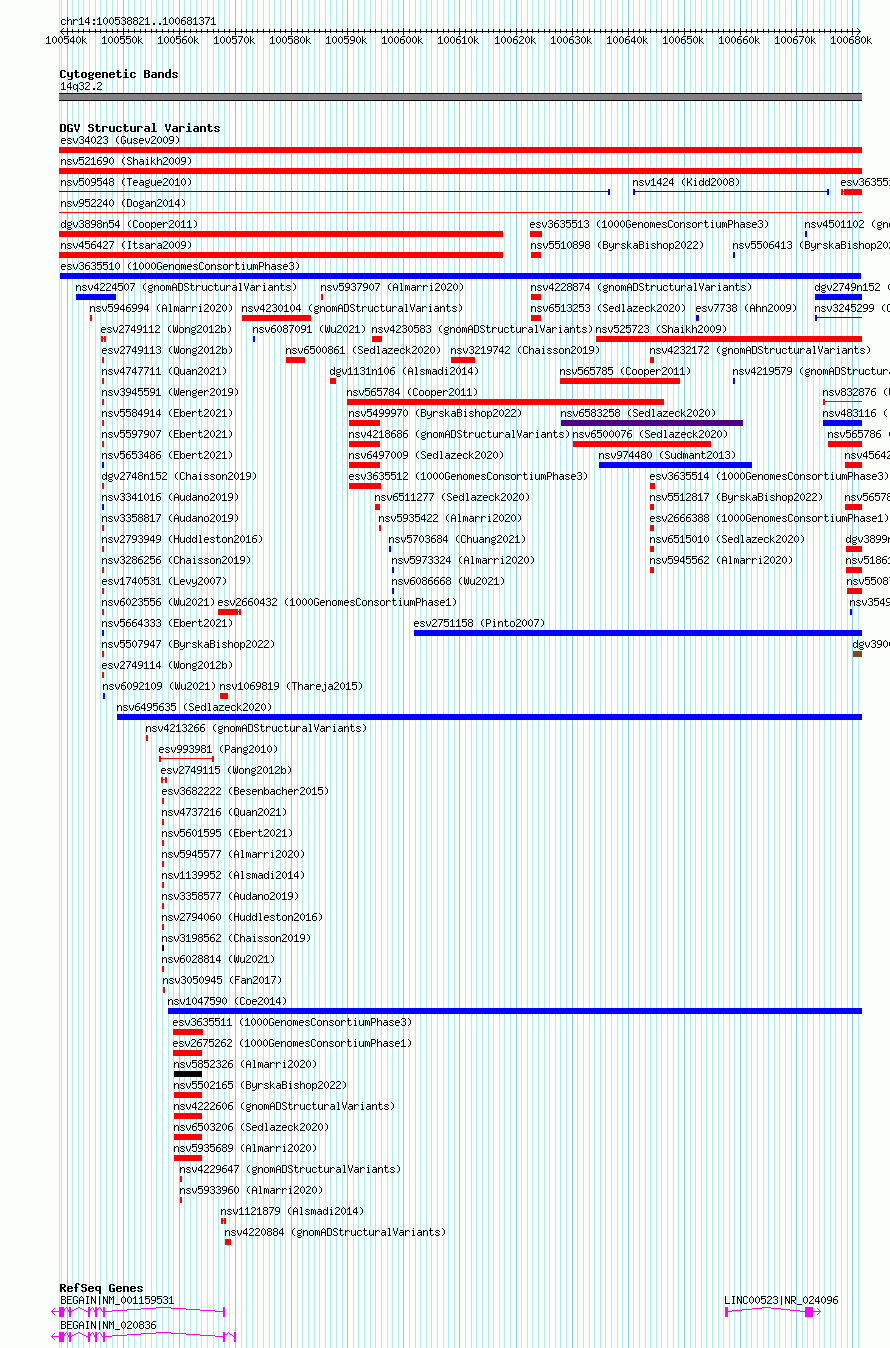Click nsv5512817 (ByrskaBishop2022) label
The height and width of the screenshot is (1348, 890).
point(736,497)
